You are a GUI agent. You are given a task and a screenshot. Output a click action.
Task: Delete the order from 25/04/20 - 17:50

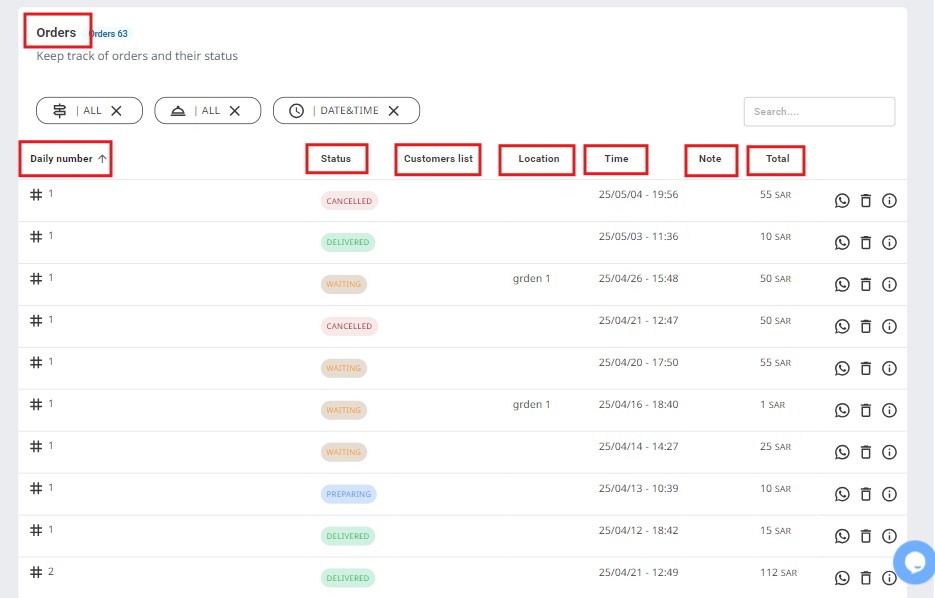tap(866, 369)
